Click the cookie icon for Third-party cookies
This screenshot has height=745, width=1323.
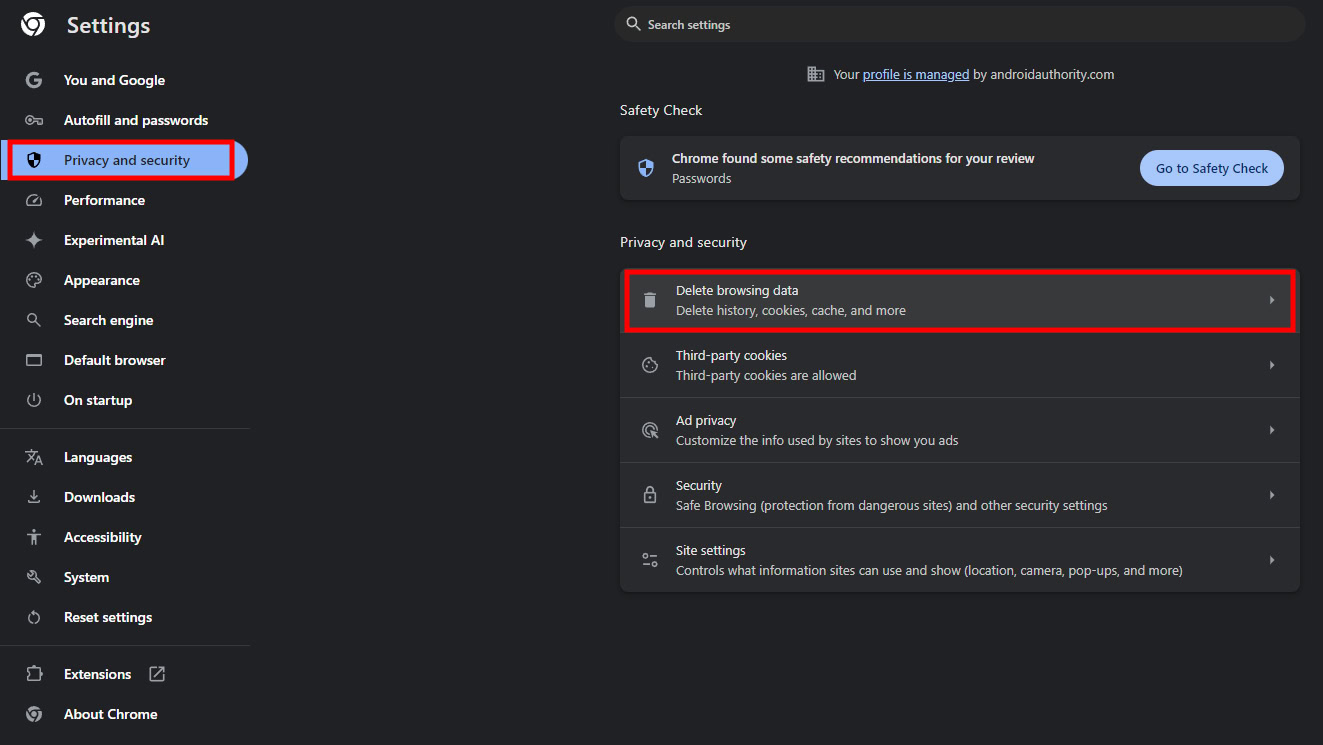[650, 365]
